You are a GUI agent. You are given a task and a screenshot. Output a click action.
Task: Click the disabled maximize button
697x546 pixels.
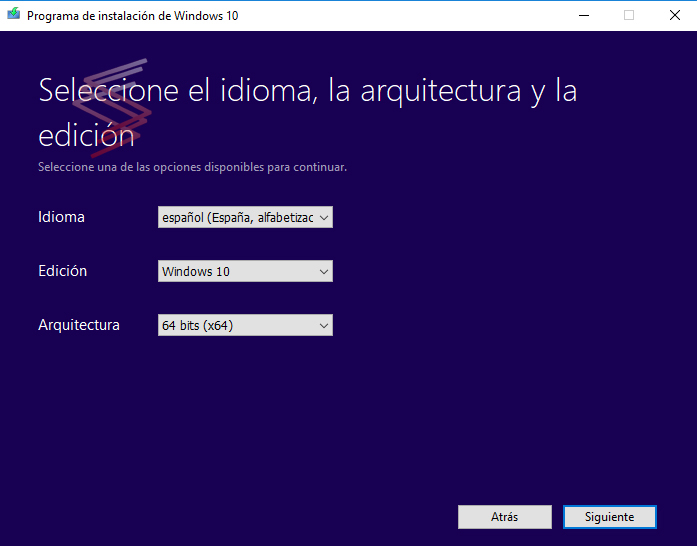[629, 15]
